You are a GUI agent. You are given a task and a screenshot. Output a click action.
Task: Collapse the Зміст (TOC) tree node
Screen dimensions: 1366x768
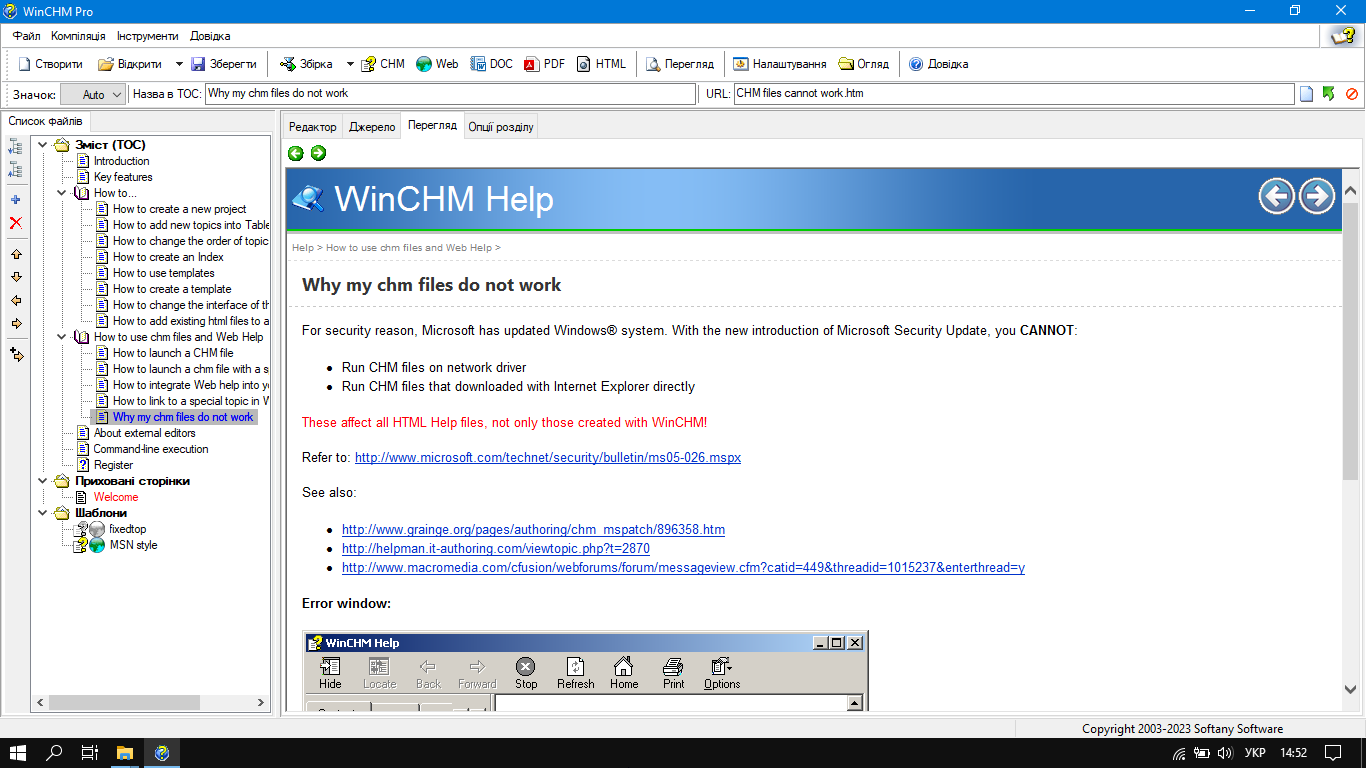[x=43, y=145]
